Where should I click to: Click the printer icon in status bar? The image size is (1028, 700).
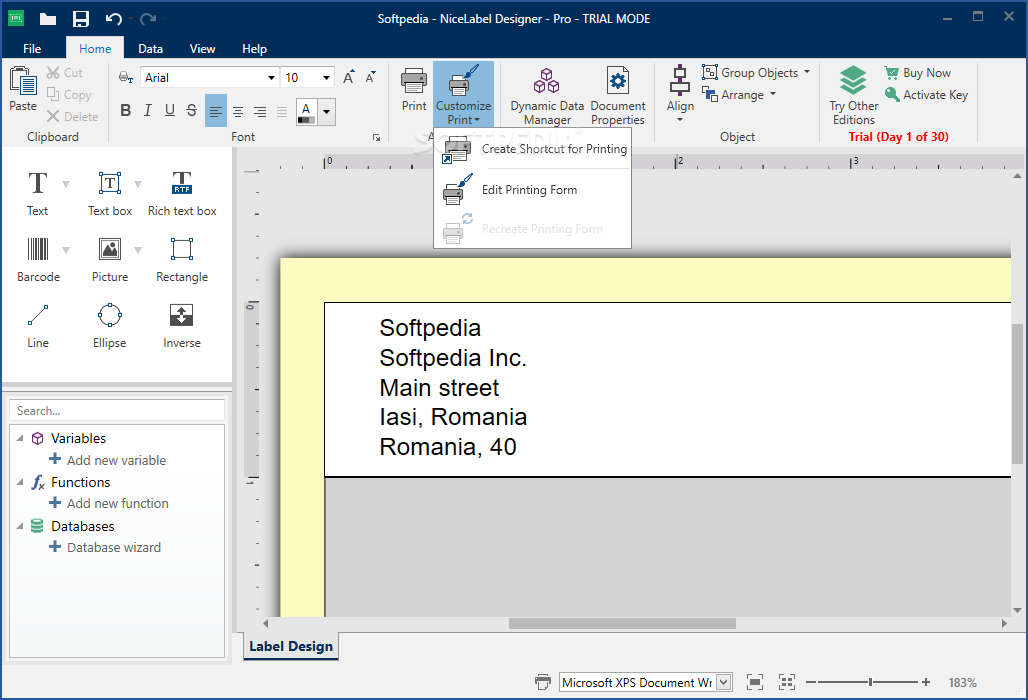(x=543, y=682)
